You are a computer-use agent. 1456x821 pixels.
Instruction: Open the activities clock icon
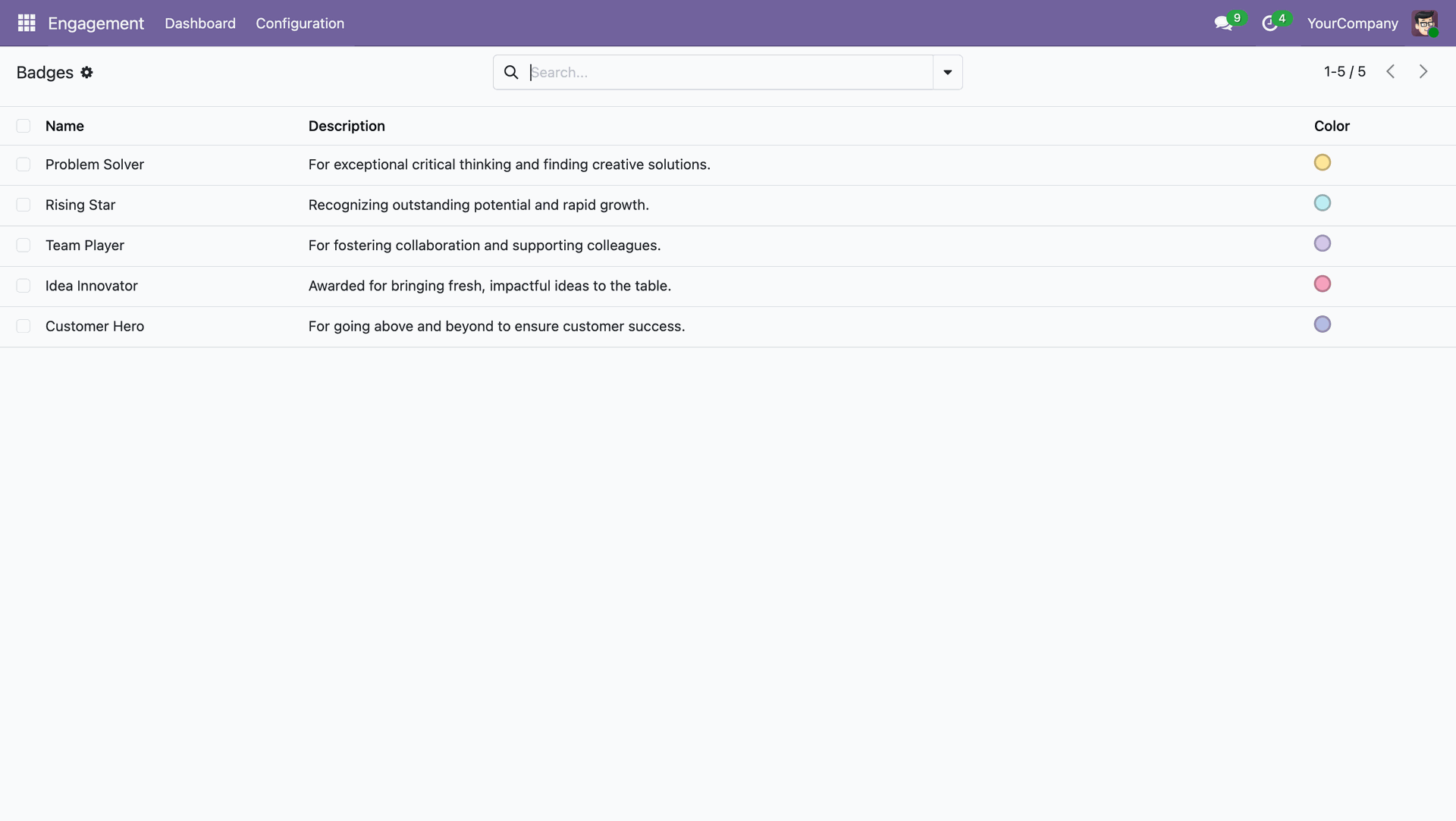coord(1269,24)
